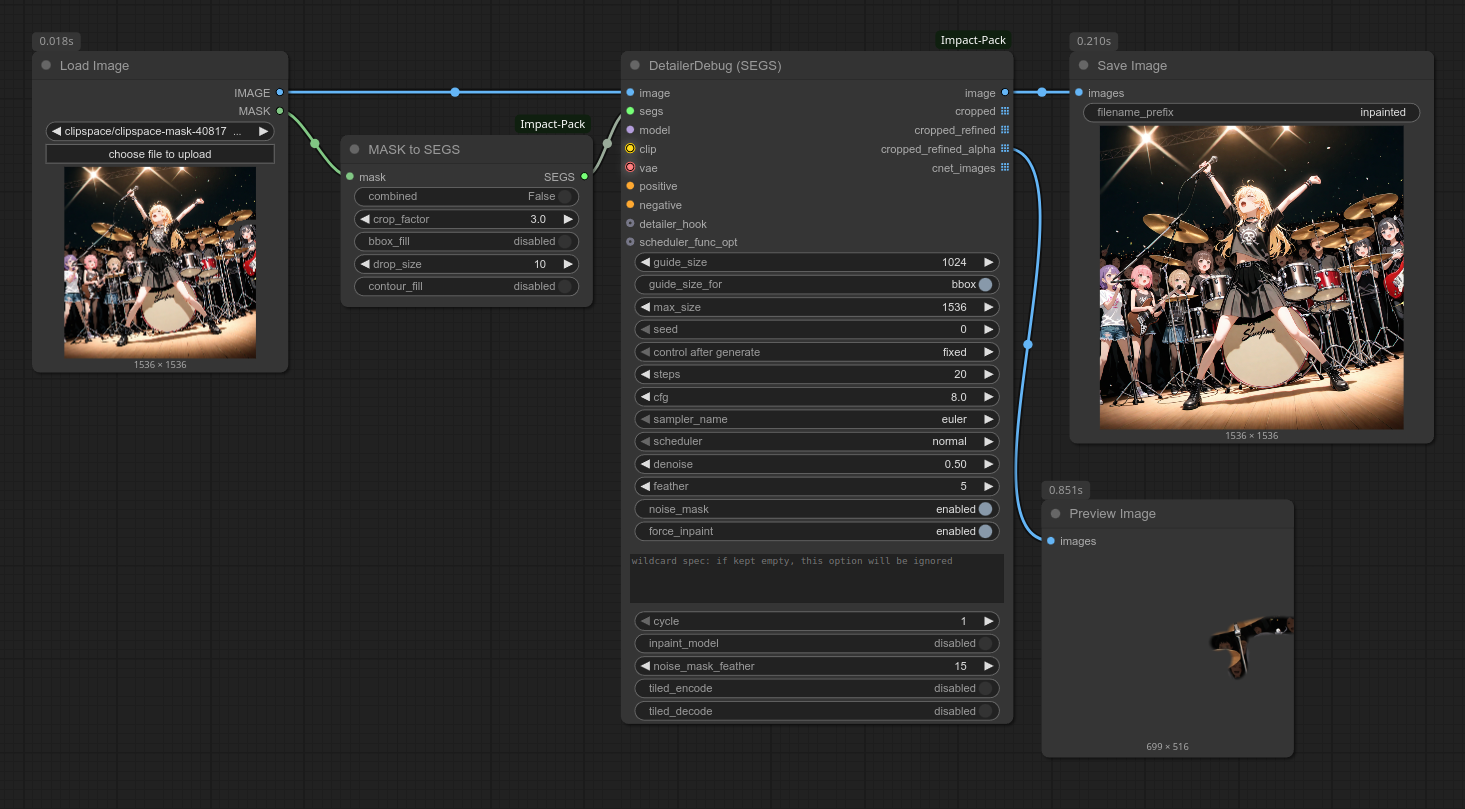The height and width of the screenshot is (809, 1465).
Task: Decrease feather with left arrow
Action: pyautogui.click(x=645, y=486)
